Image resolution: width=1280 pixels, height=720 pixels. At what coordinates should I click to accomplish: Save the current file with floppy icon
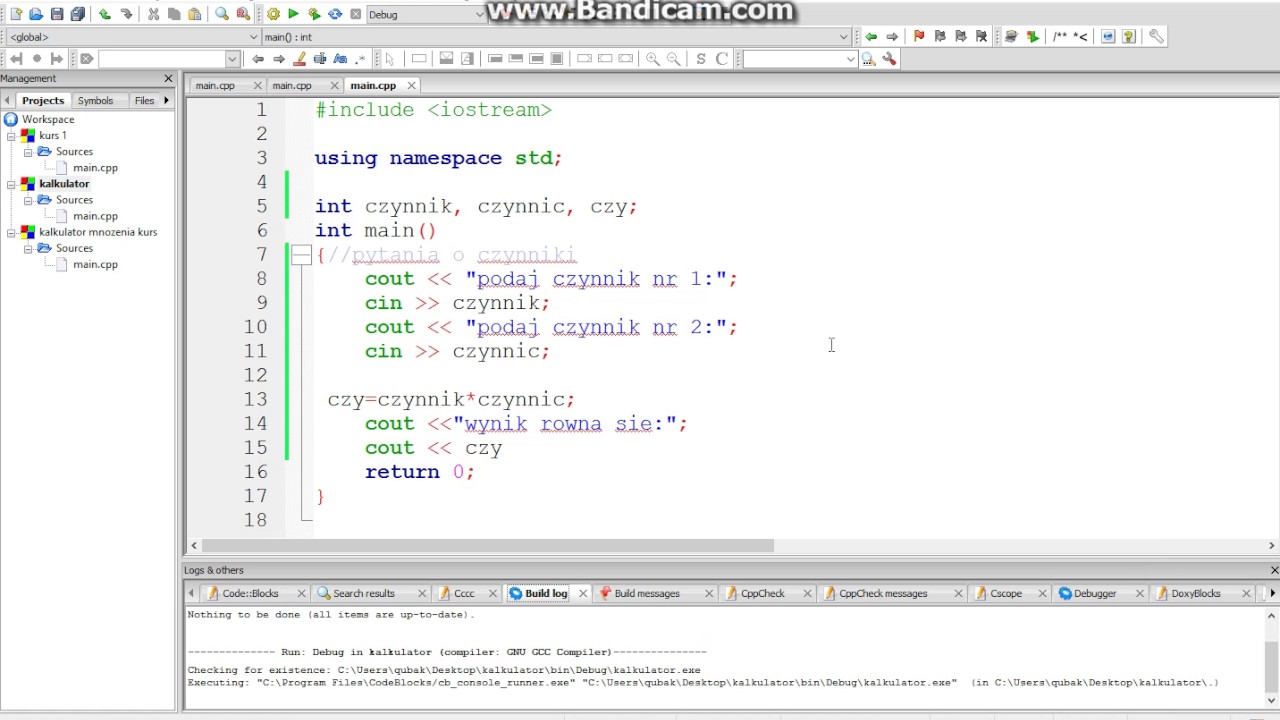(57, 14)
